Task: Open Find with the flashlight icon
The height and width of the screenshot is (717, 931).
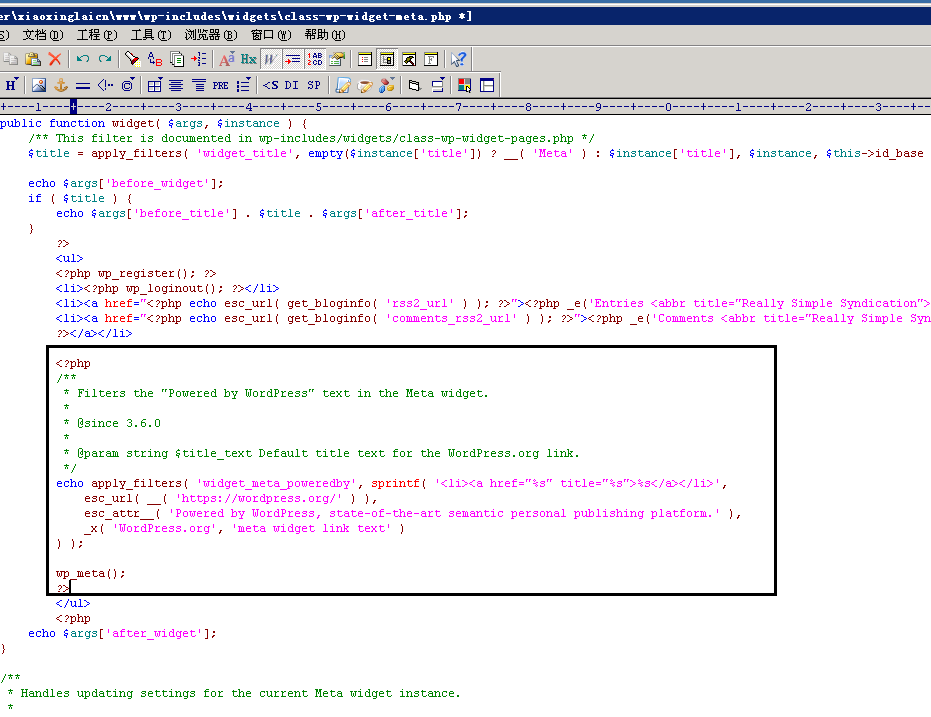Action: tap(132, 59)
